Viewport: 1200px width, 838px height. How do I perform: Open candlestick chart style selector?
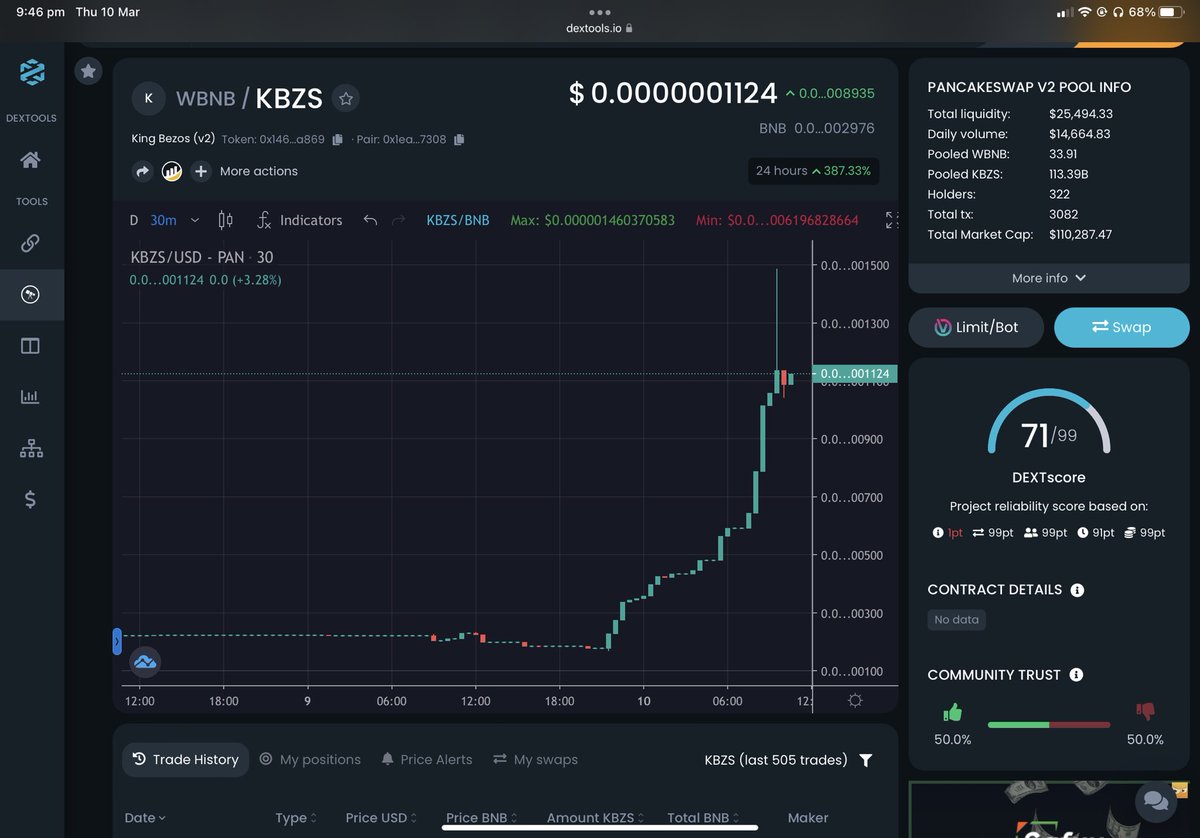[x=225, y=220]
